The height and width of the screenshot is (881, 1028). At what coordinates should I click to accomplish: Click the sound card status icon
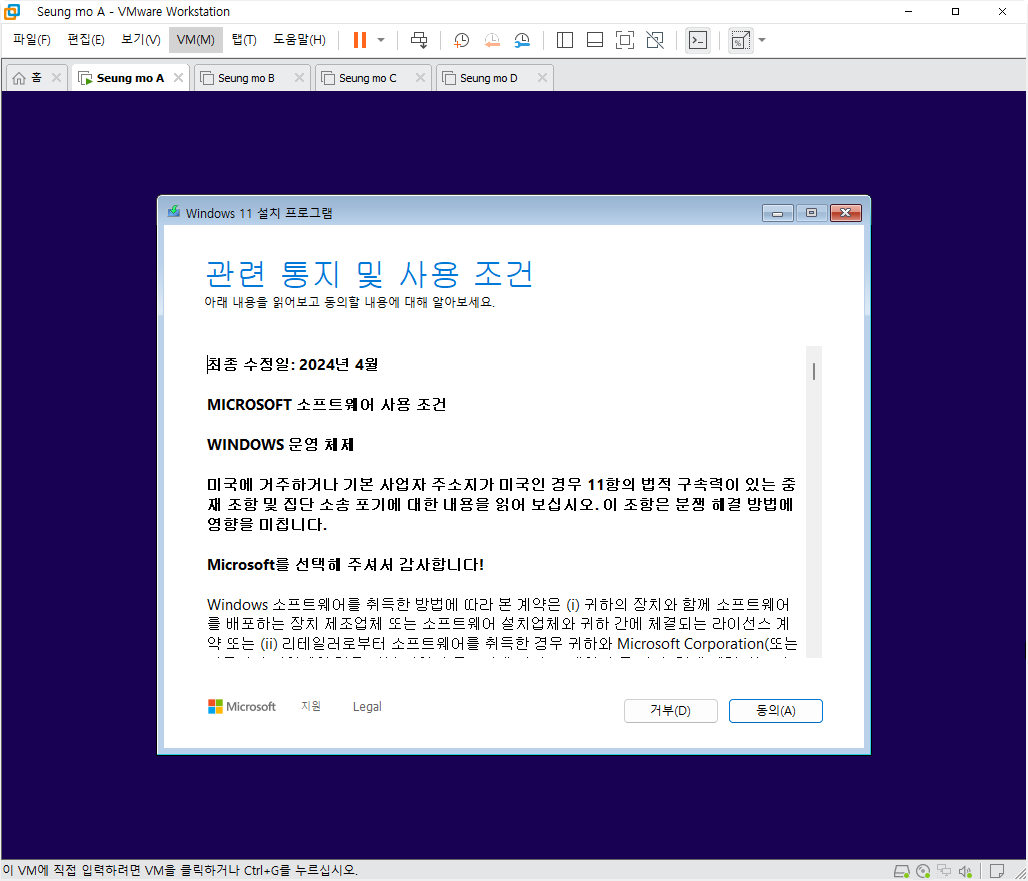click(965, 871)
